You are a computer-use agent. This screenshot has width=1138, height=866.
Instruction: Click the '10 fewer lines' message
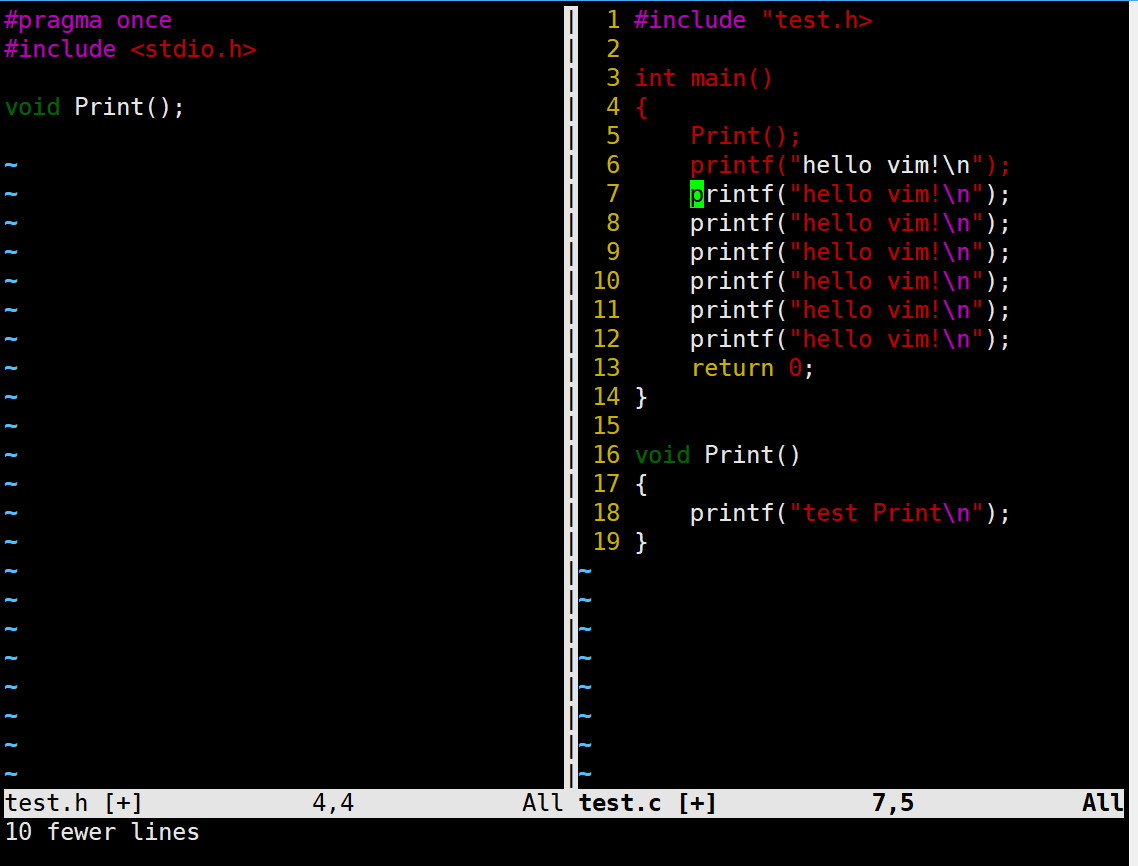point(102,832)
